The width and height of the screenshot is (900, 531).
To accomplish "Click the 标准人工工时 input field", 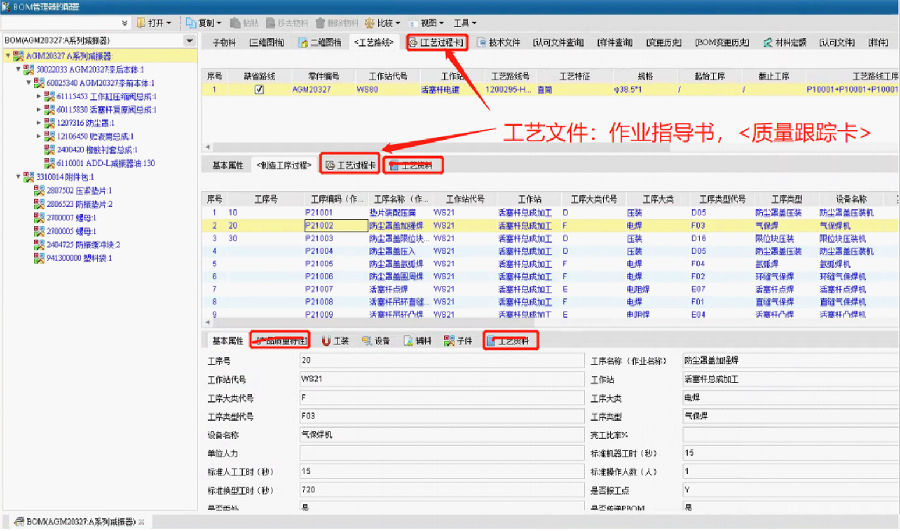I will pyautogui.click(x=440, y=471).
